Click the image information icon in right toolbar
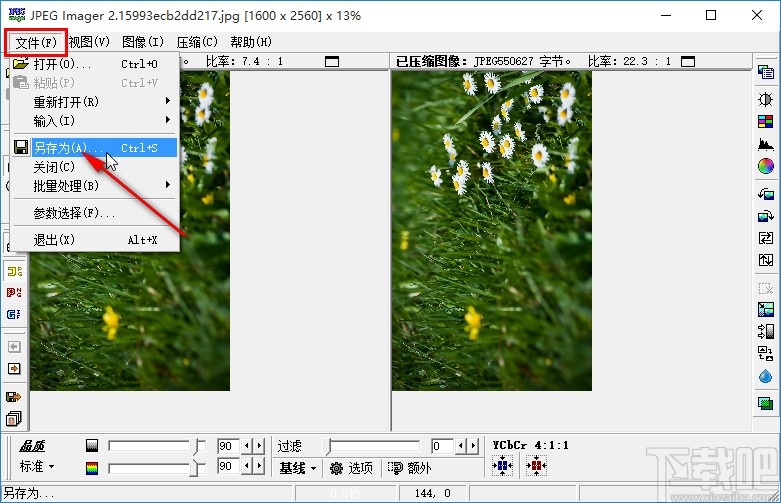The width and height of the screenshot is (781, 503). tap(766, 73)
